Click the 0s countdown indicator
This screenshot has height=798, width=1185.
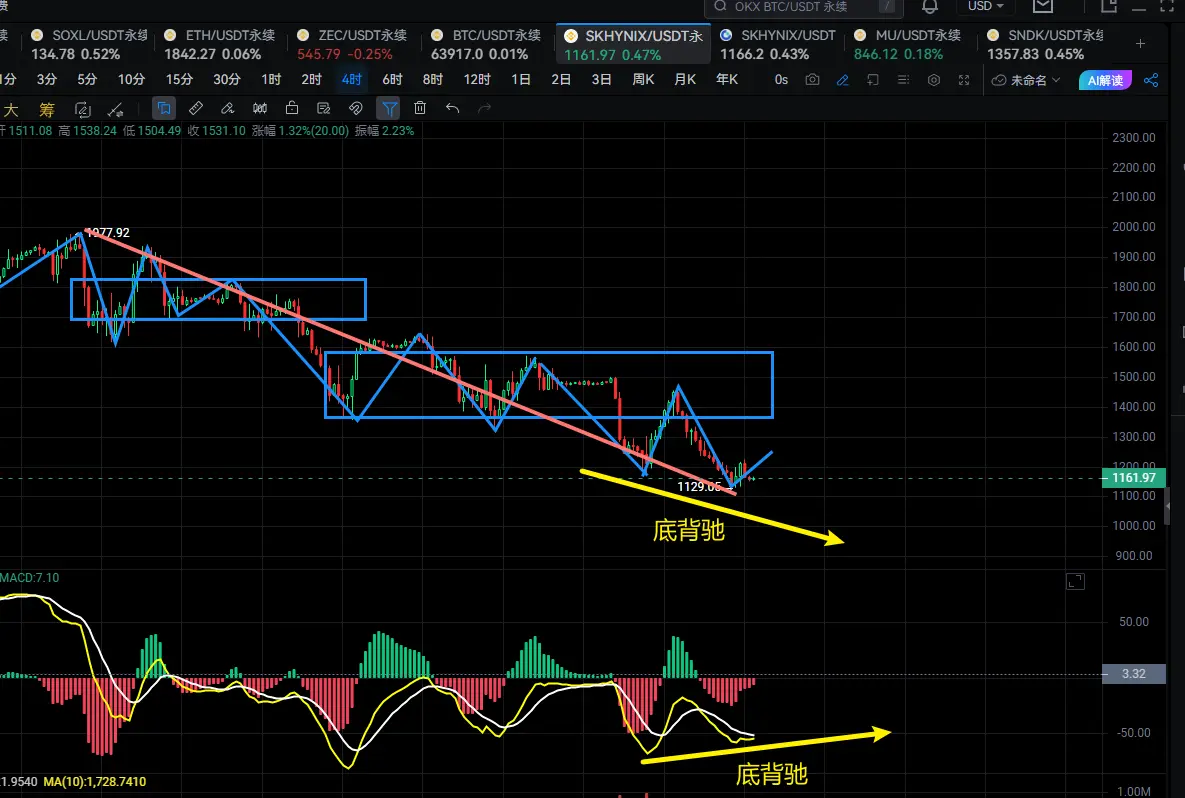click(781, 79)
